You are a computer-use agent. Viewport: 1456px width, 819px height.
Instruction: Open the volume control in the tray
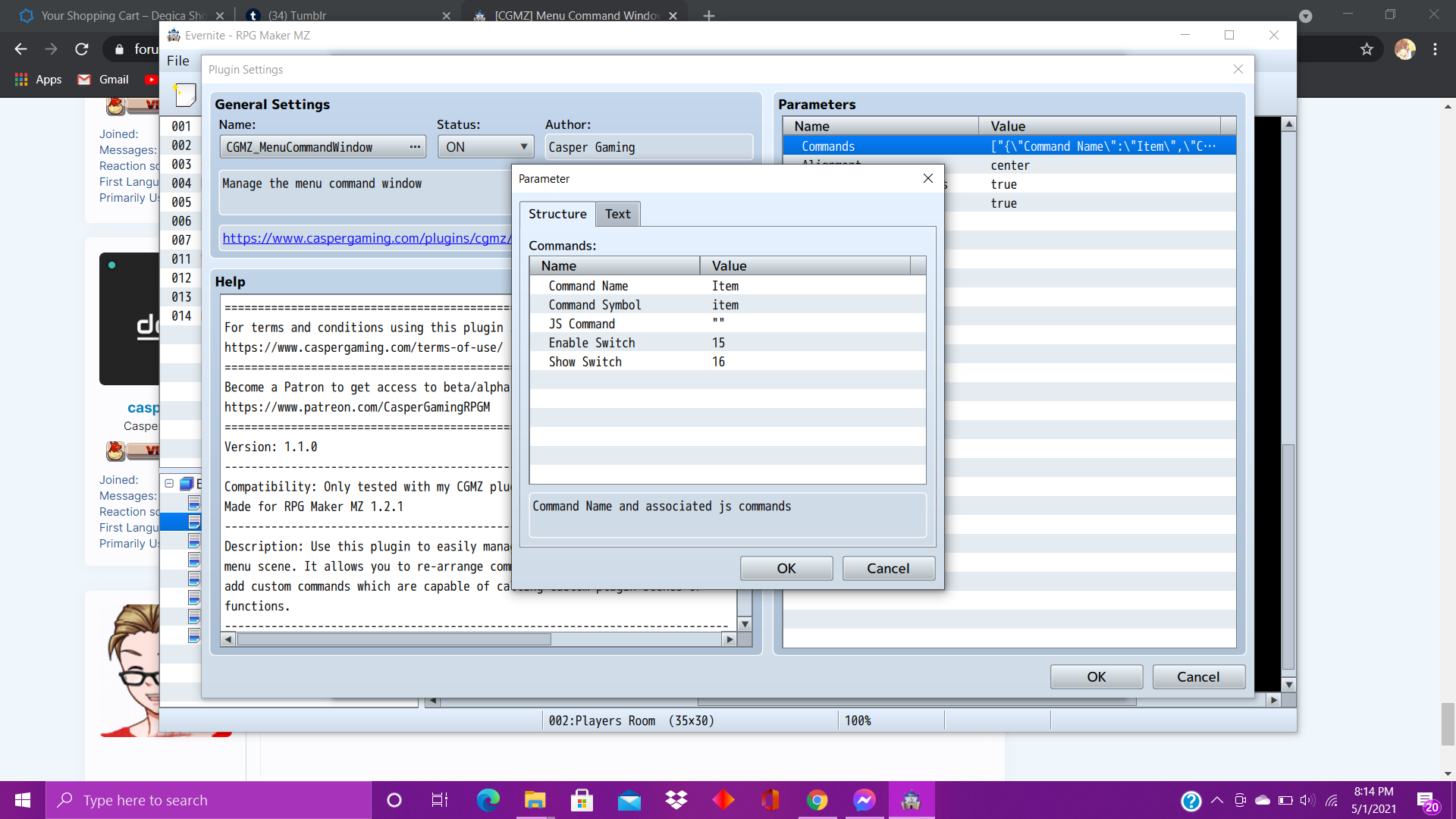click(1307, 800)
